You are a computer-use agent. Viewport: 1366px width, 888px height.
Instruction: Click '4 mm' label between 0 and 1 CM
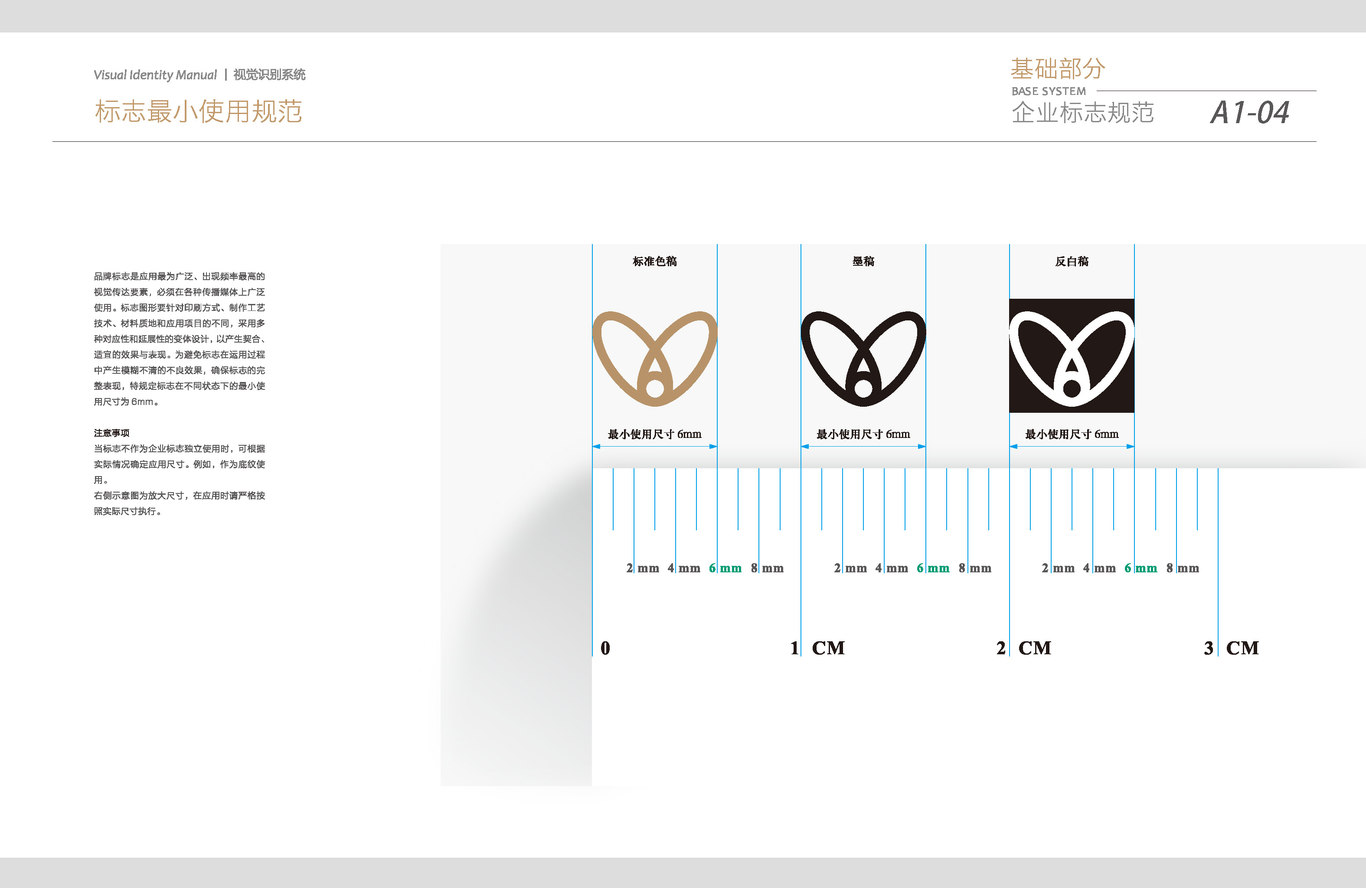click(x=684, y=568)
